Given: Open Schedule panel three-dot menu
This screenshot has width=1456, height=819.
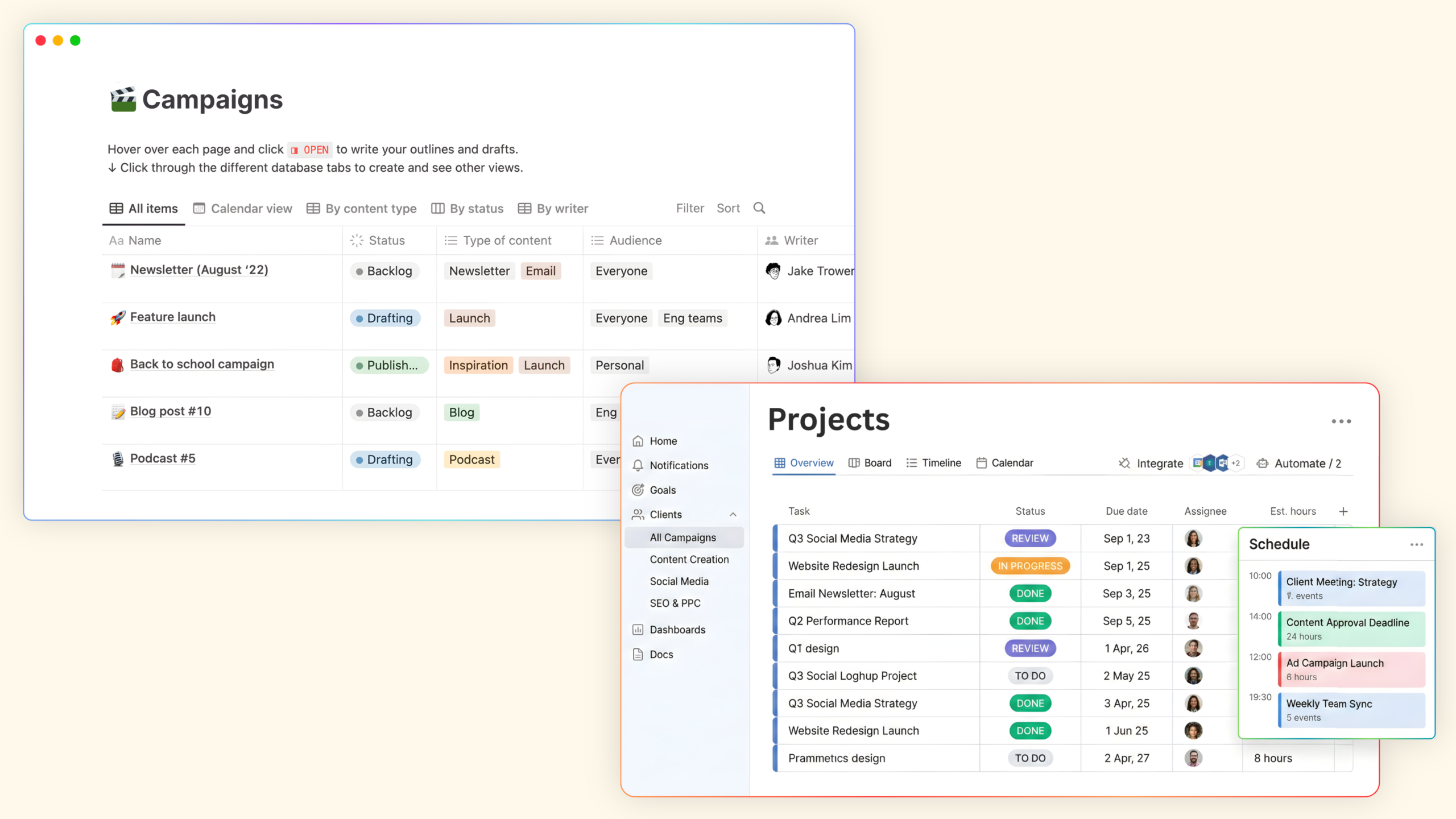Looking at the screenshot, I should (x=1416, y=544).
